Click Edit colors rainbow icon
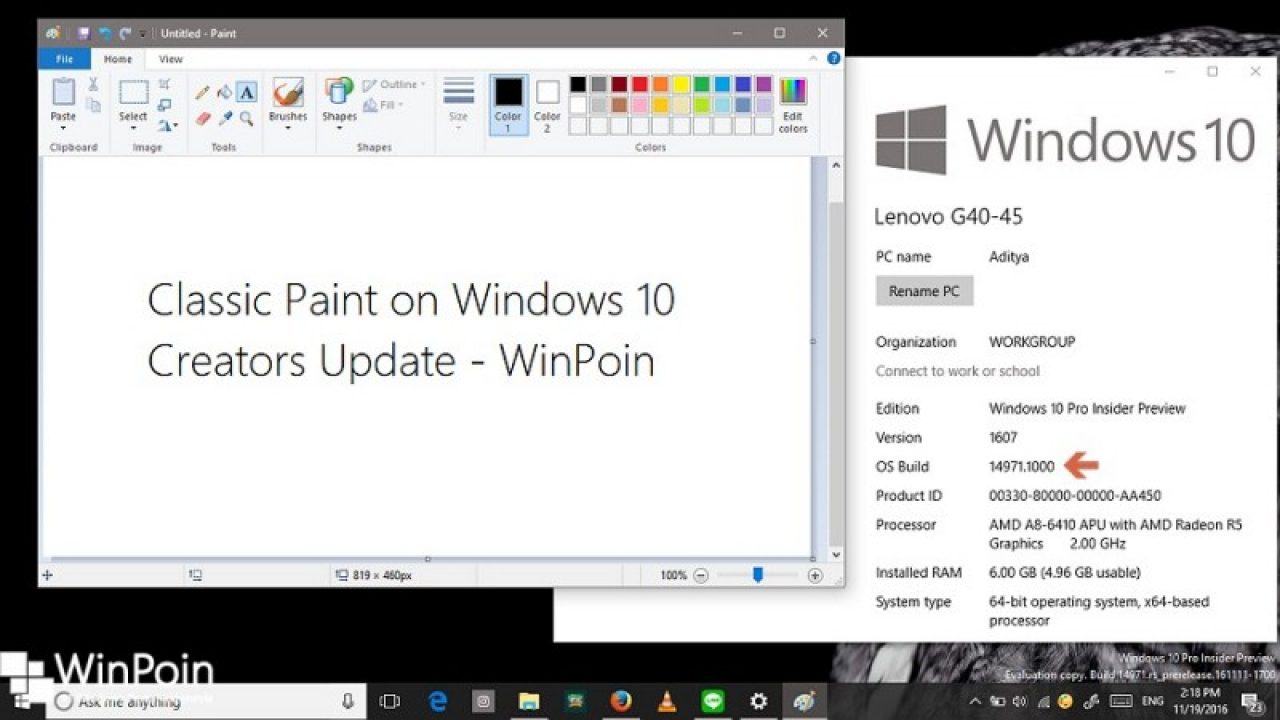This screenshot has height=720, width=1280. [793, 91]
